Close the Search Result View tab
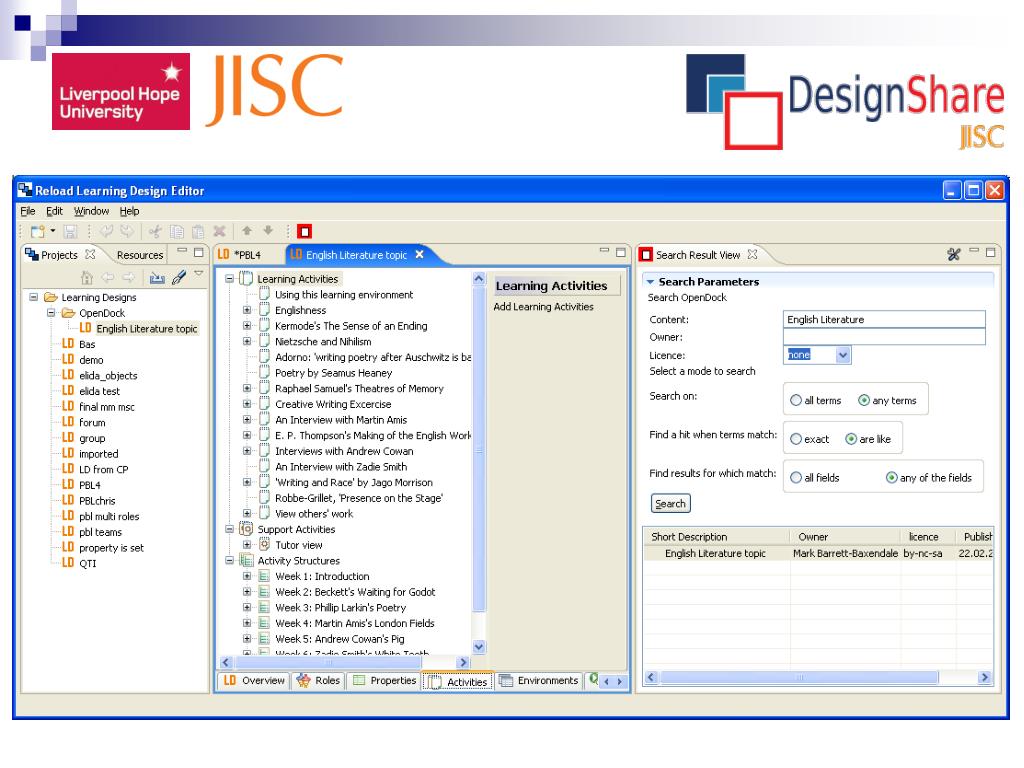Image resolution: width=1024 pixels, height=768 pixels. pos(752,254)
